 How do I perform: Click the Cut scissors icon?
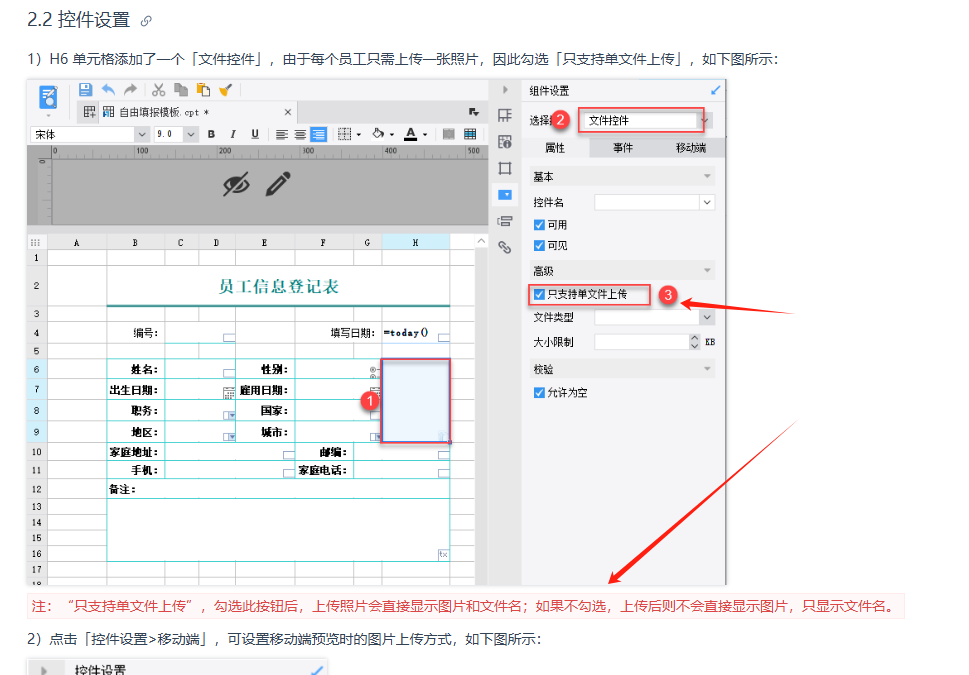[159, 90]
